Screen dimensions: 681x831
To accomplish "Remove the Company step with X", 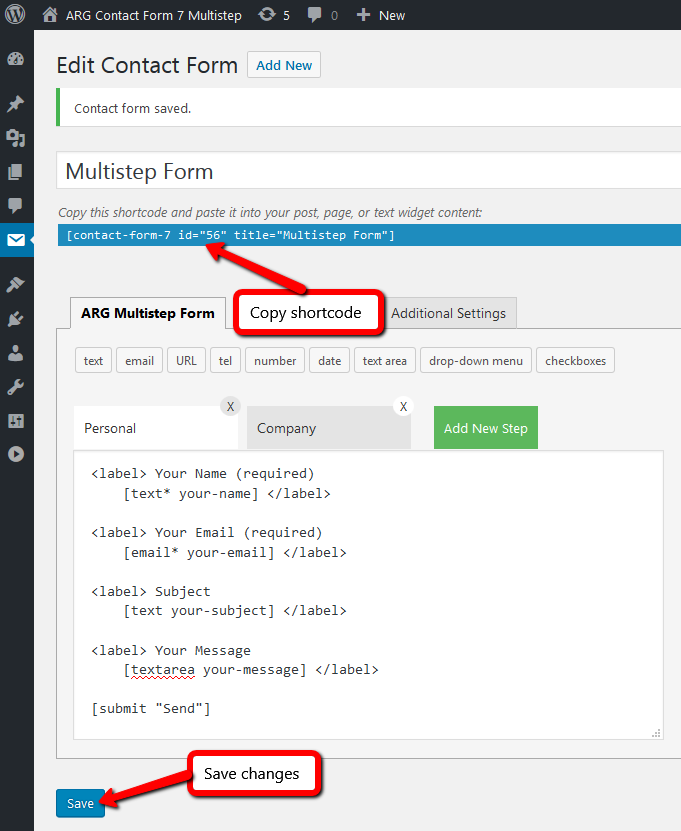I will pyautogui.click(x=403, y=406).
